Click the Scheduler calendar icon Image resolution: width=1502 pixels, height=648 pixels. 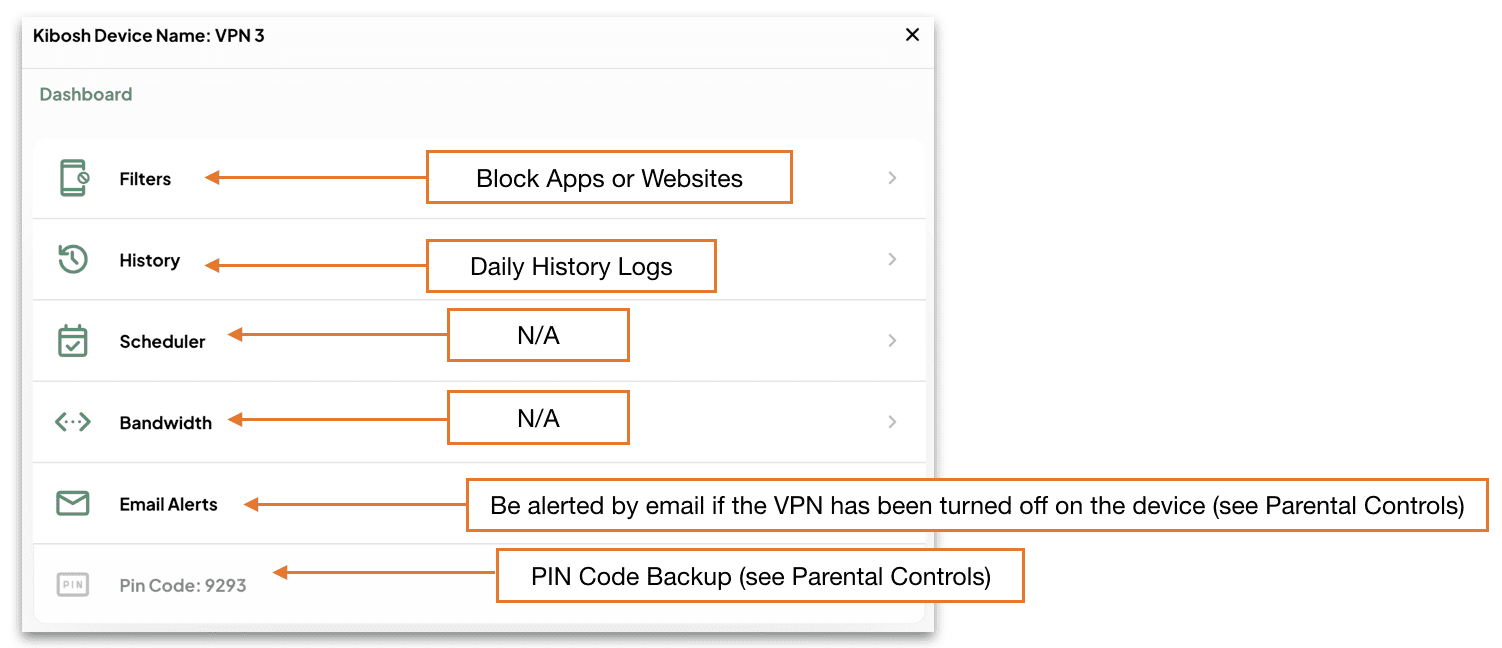coord(73,340)
